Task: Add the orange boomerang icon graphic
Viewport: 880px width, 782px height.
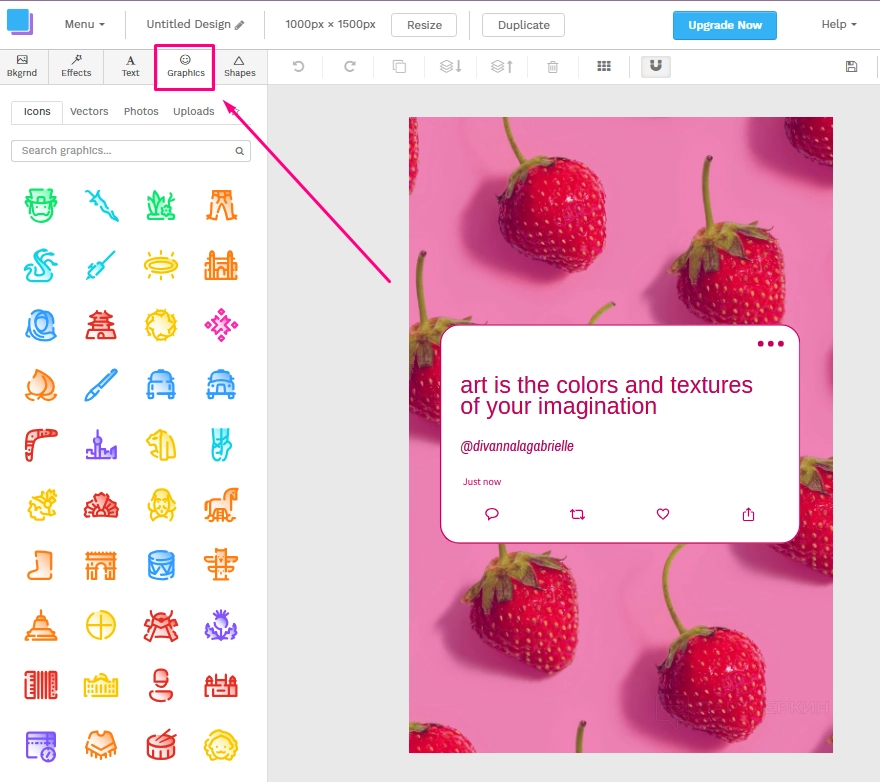Action: pyautogui.click(x=41, y=445)
